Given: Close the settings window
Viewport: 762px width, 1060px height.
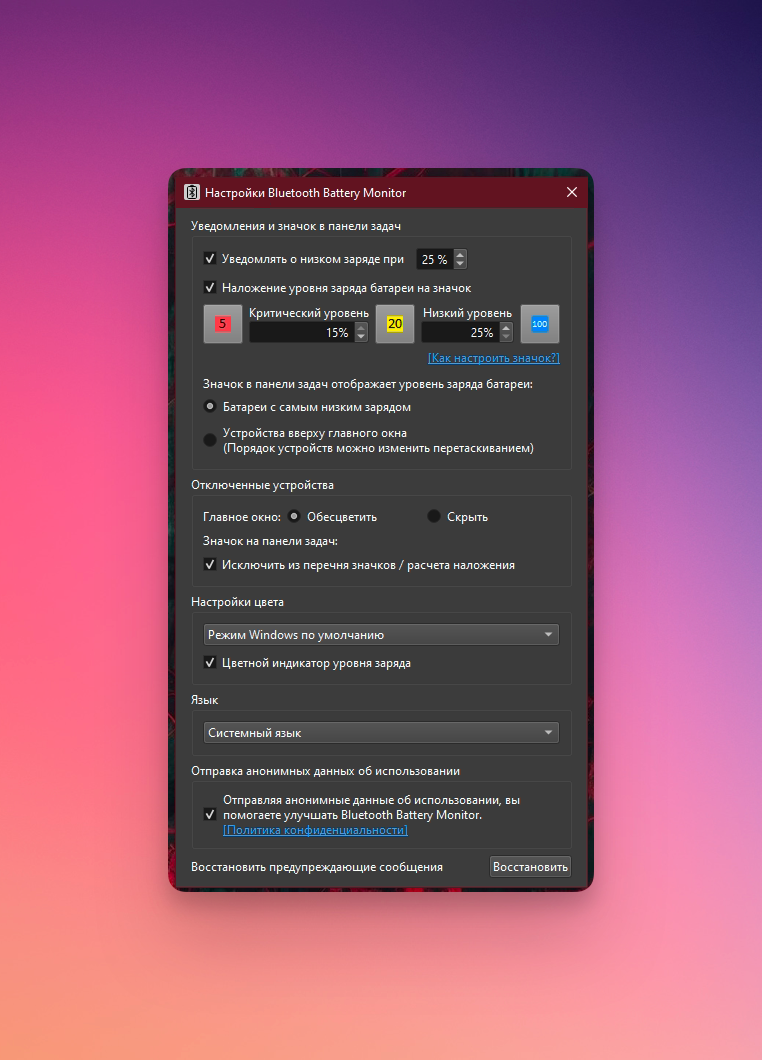Looking at the screenshot, I should pos(572,192).
